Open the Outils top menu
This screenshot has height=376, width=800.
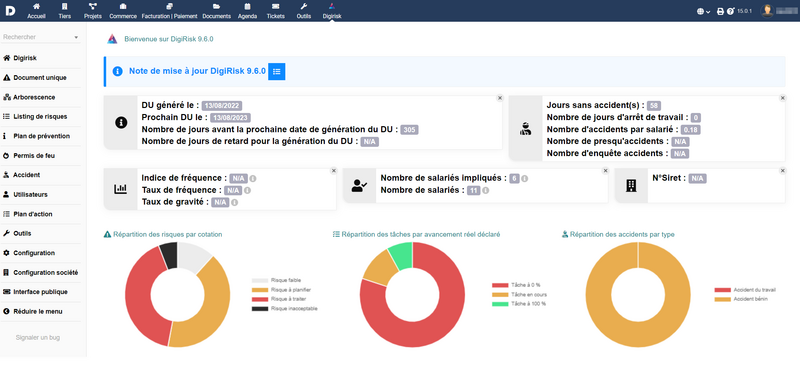tap(304, 11)
